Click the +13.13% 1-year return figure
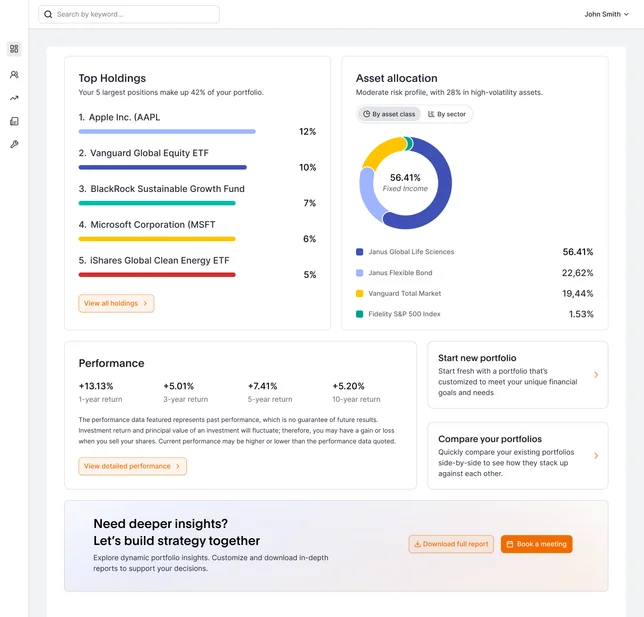 click(96, 386)
